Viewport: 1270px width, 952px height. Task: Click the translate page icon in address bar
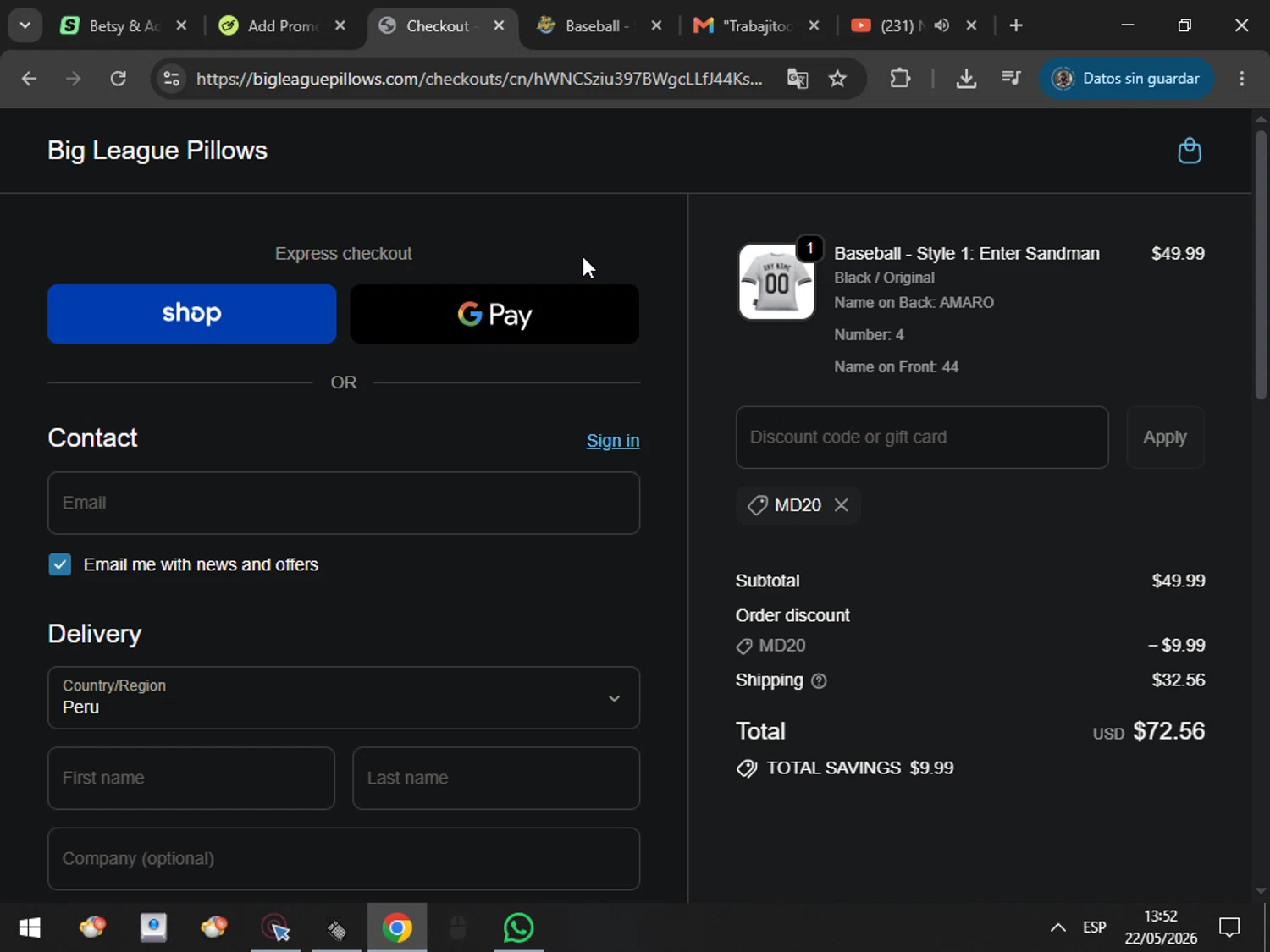pyautogui.click(x=797, y=79)
